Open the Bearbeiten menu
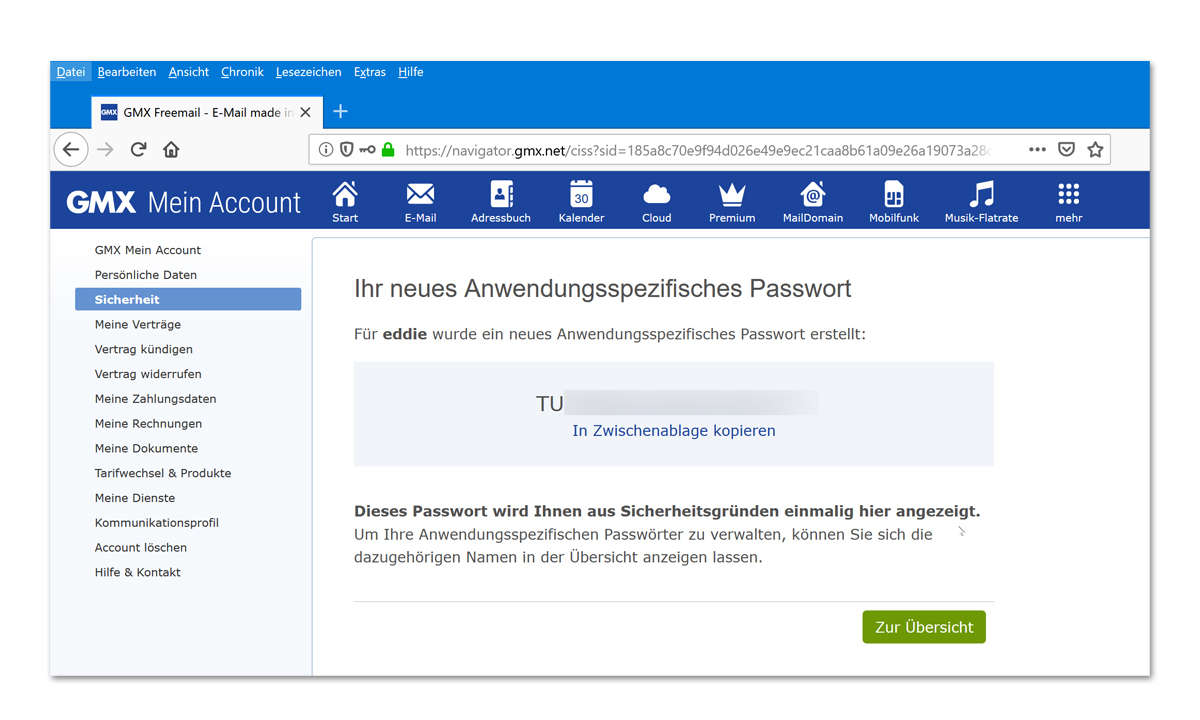The image size is (1200, 720). 127,72
